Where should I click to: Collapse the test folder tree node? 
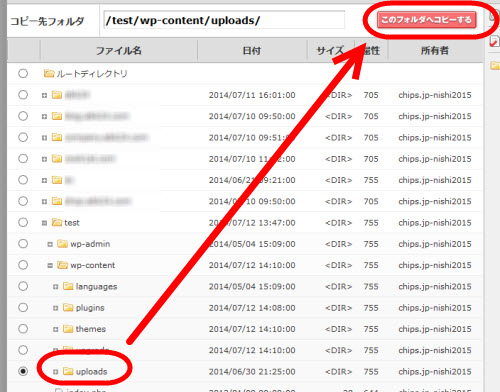[x=44, y=223]
